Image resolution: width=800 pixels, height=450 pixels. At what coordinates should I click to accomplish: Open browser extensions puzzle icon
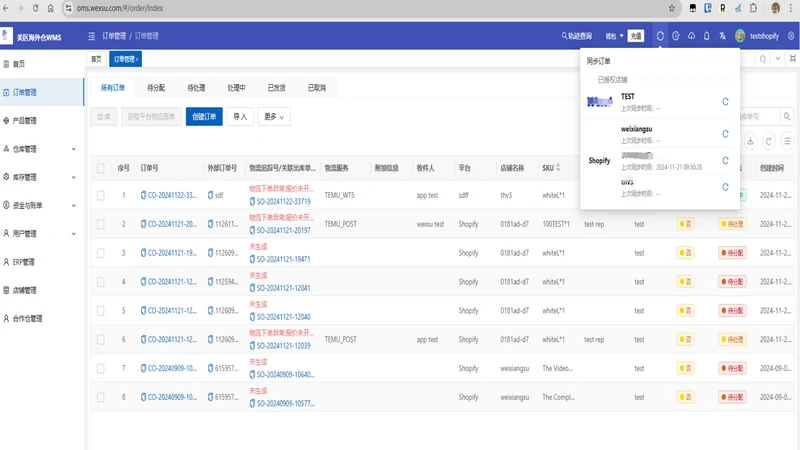(x=753, y=8)
